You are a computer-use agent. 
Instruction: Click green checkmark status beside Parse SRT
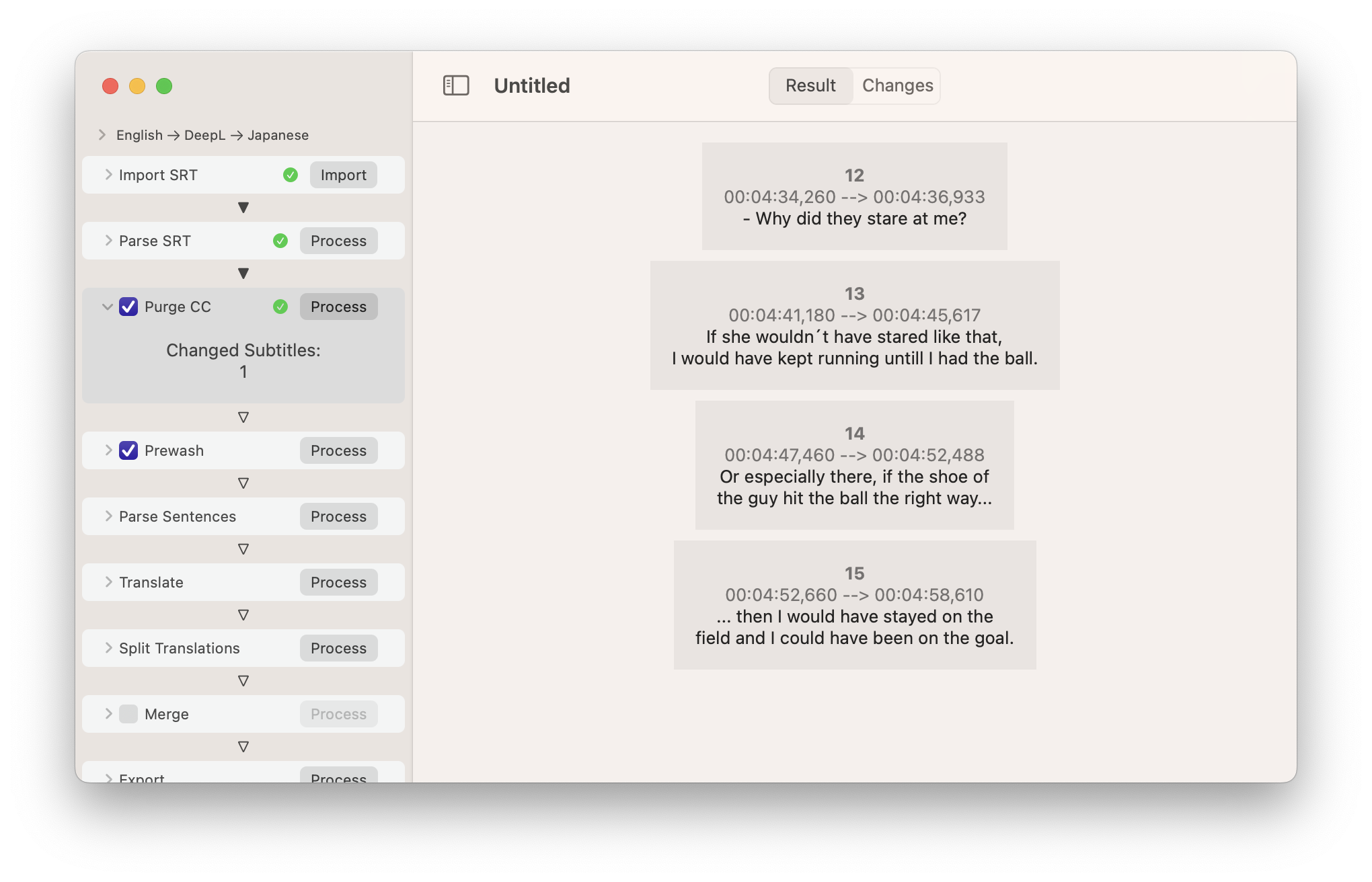tap(280, 241)
